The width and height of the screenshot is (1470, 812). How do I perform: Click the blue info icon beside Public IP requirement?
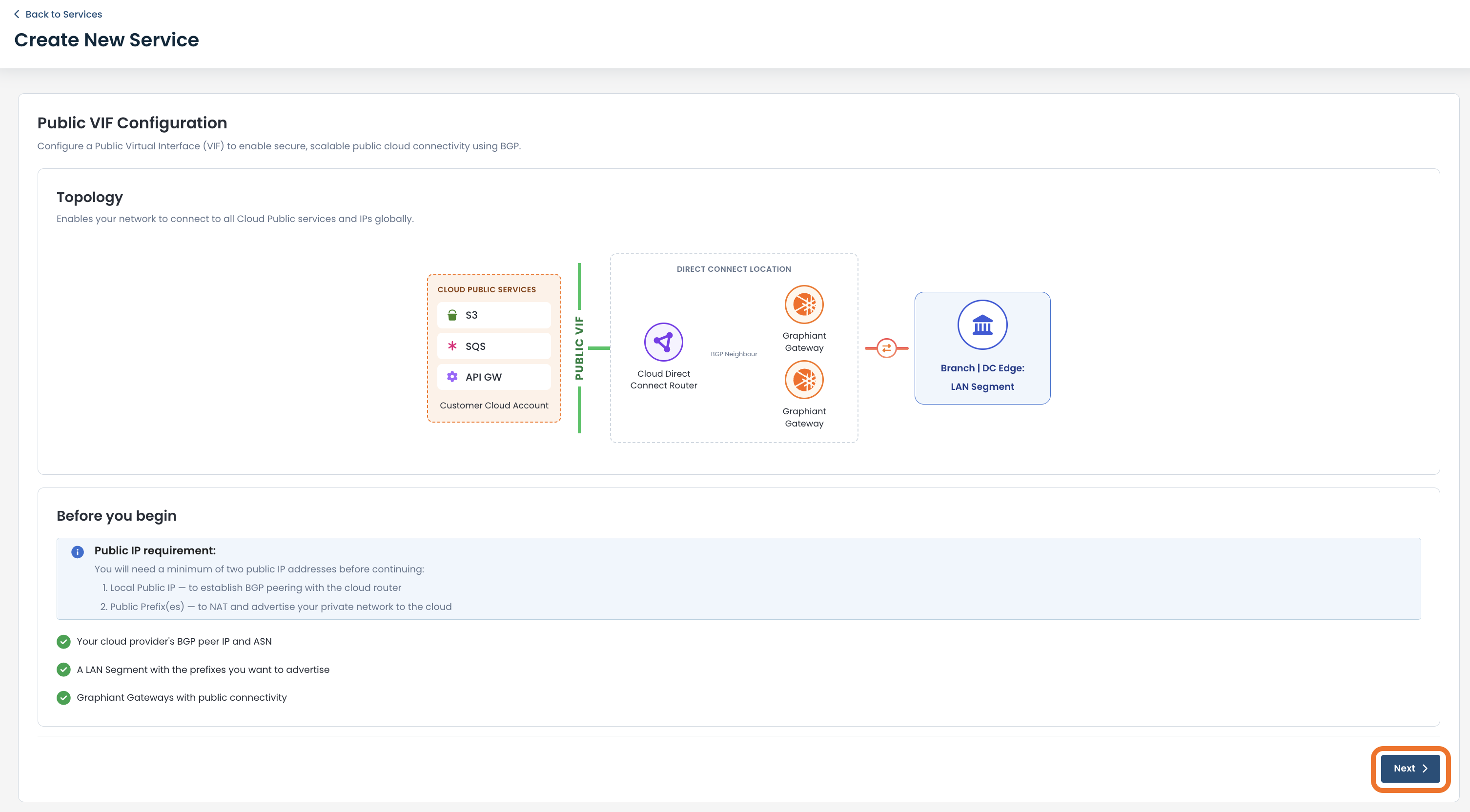[78, 552]
